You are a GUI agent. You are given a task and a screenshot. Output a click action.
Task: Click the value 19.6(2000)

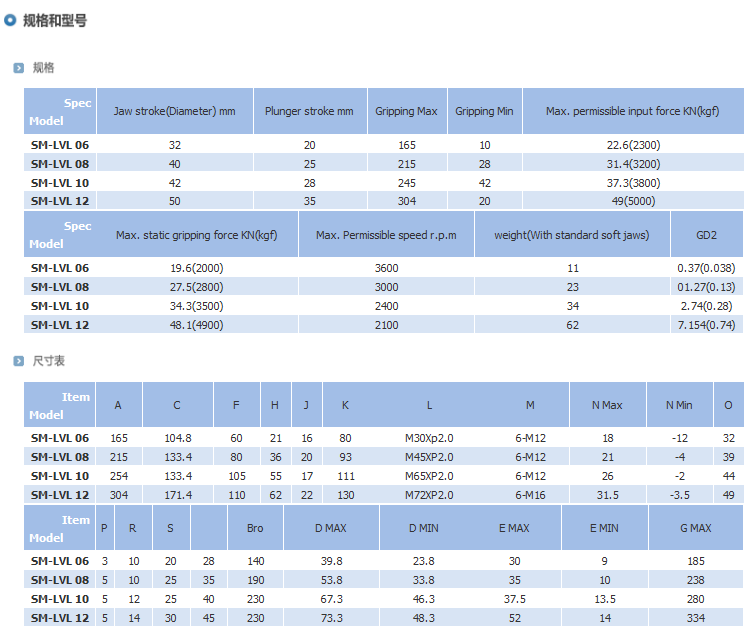(x=196, y=268)
